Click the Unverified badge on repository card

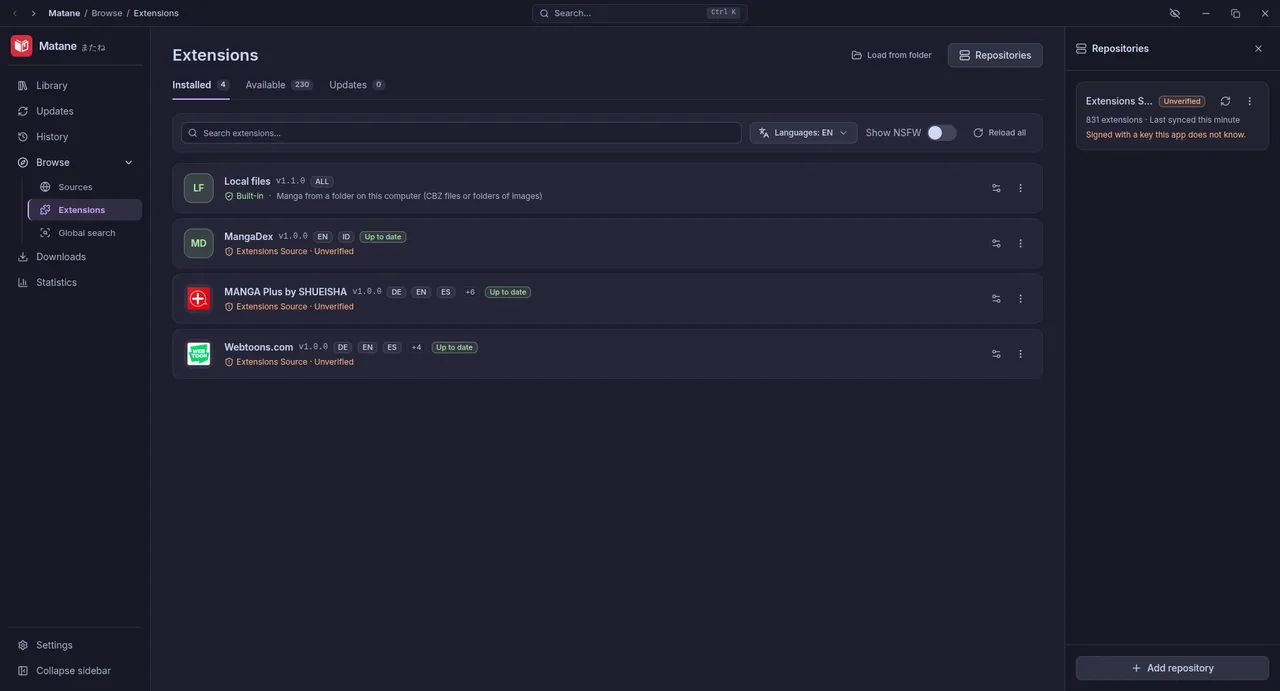[x=1182, y=101]
